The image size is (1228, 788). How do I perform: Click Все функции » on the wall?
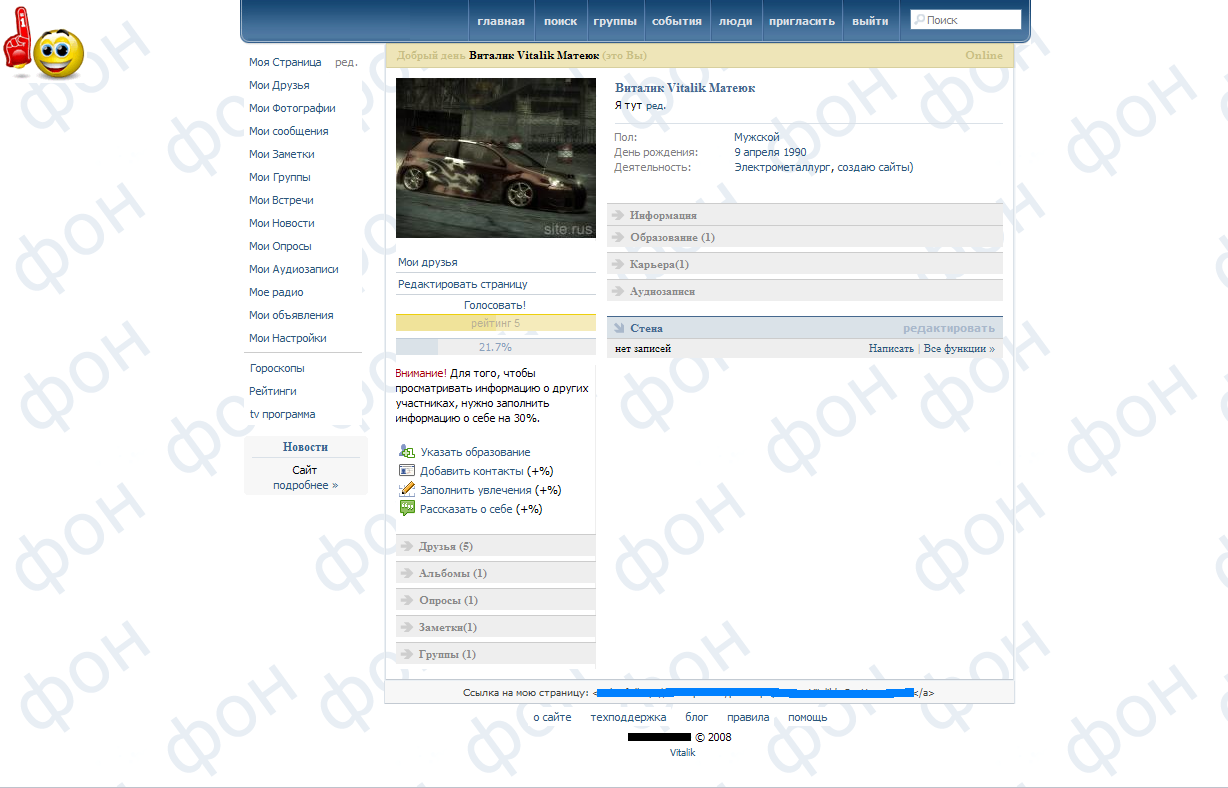pos(959,349)
